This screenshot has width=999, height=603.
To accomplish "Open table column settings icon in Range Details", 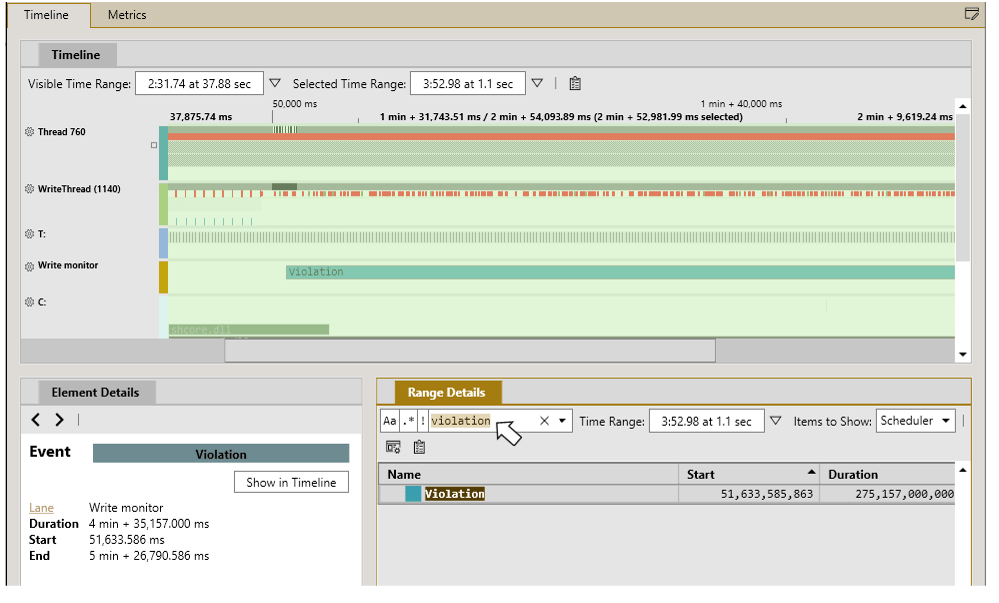I will [x=393, y=447].
